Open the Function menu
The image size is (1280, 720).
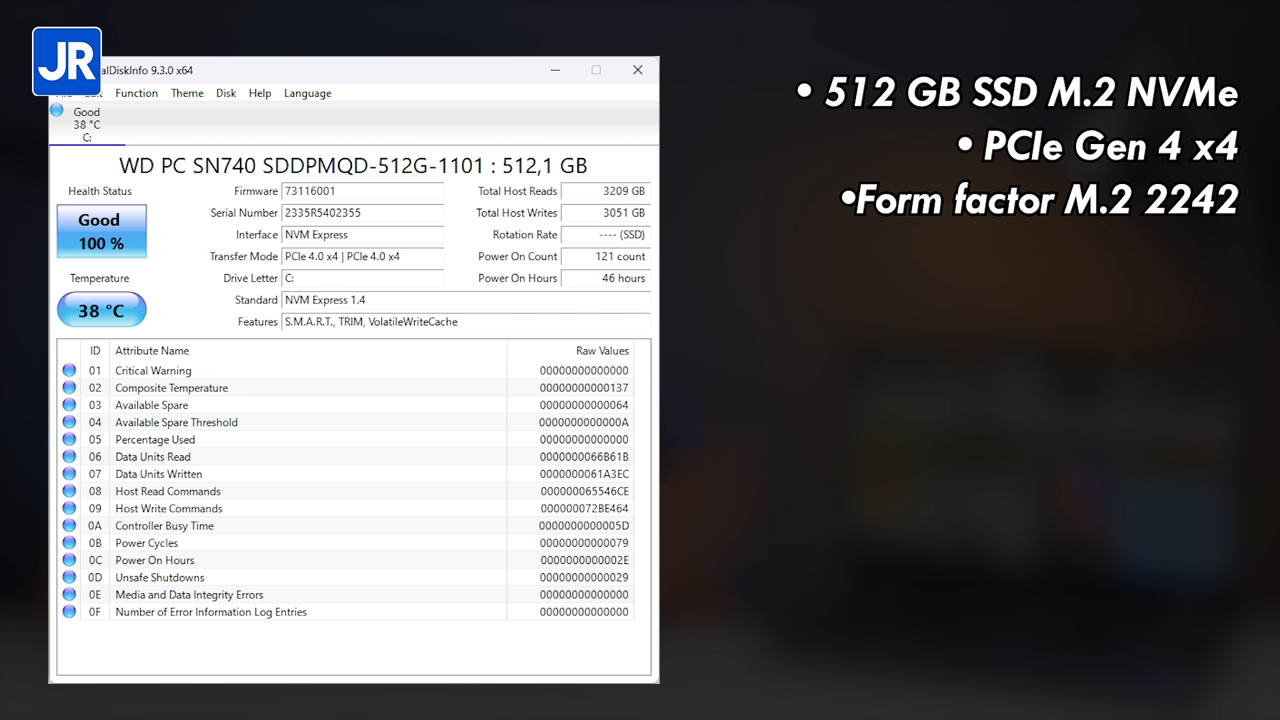(136, 93)
